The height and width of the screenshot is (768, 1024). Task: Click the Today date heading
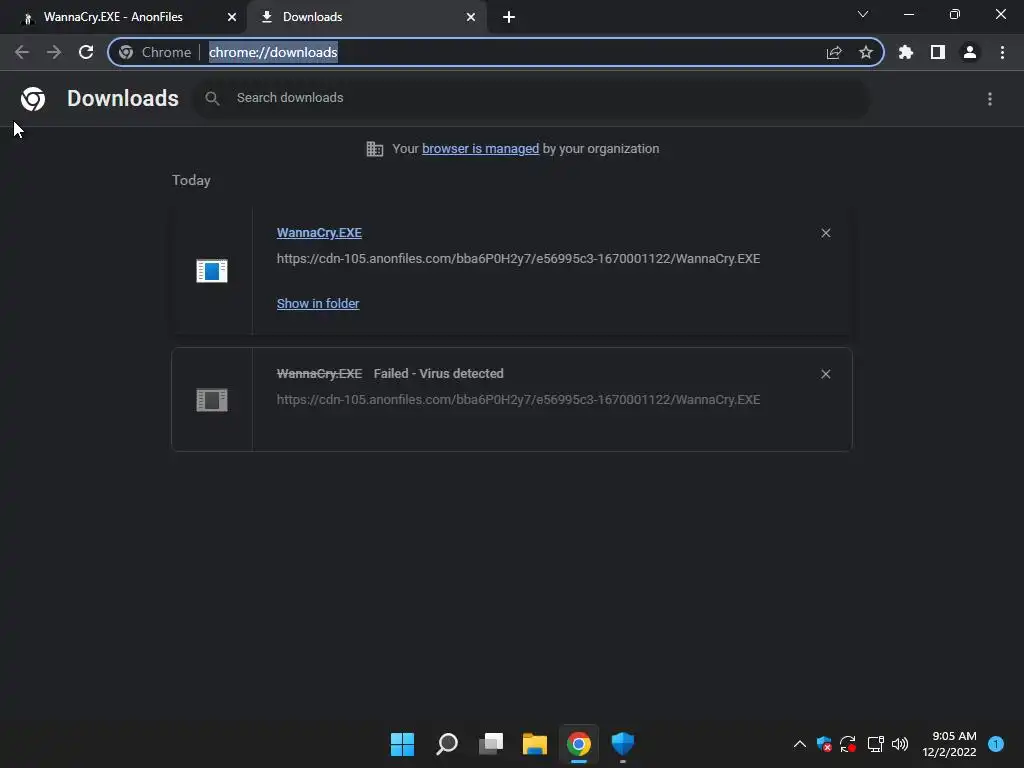coord(191,180)
